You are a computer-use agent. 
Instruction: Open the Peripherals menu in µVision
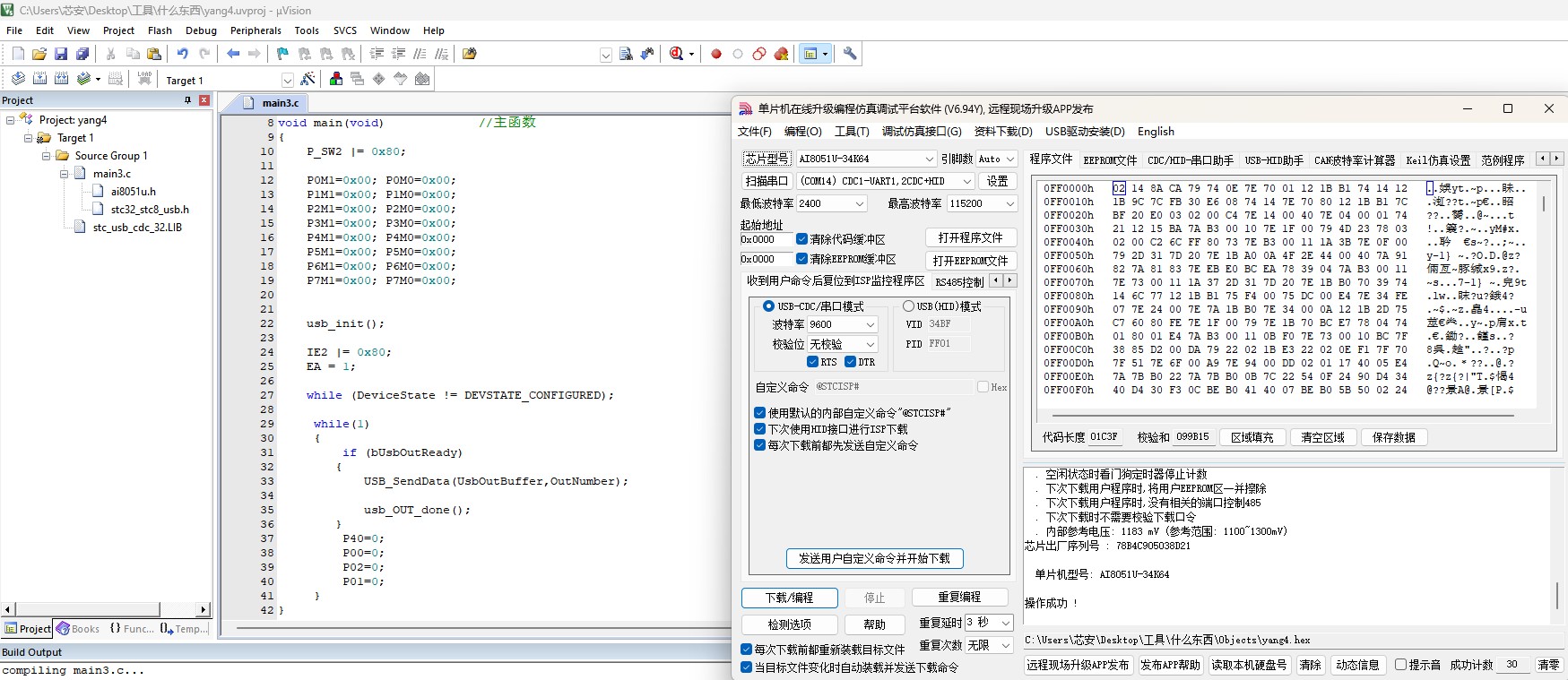(256, 30)
